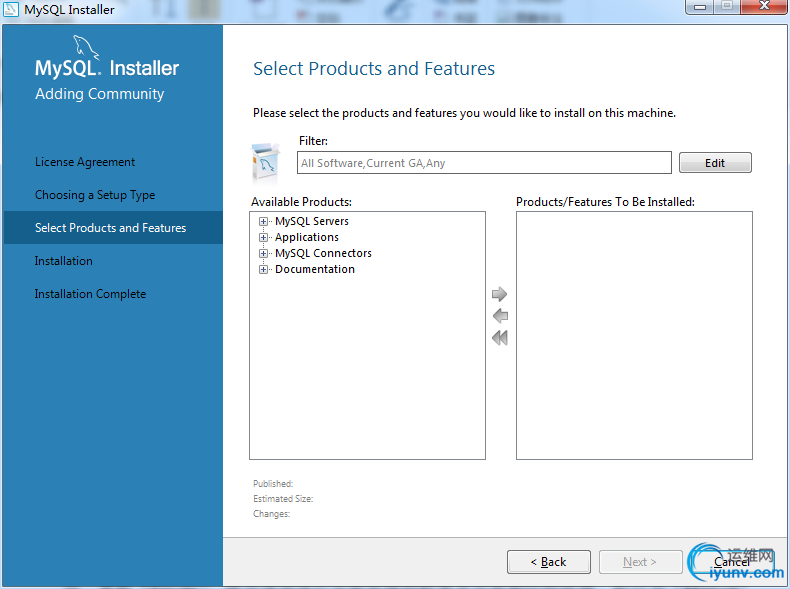Click the remove-all double left arrow icon
Image resolution: width=790 pixels, height=589 pixels.
coord(500,338)
